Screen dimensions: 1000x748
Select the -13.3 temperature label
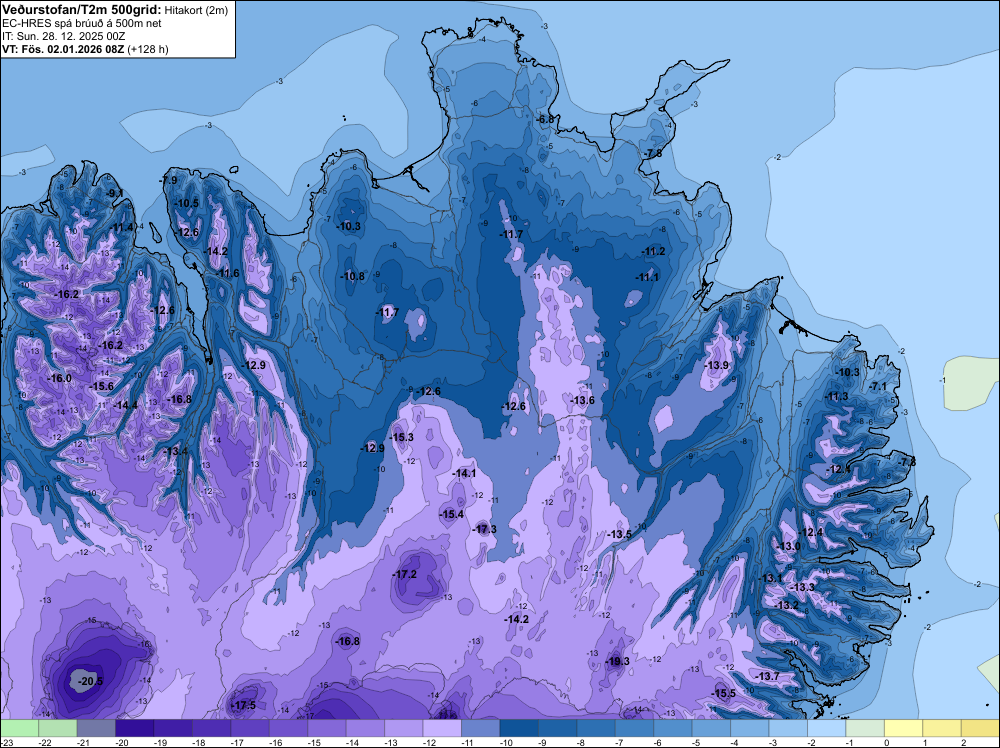pyautogui.click(x=803, y=587)
